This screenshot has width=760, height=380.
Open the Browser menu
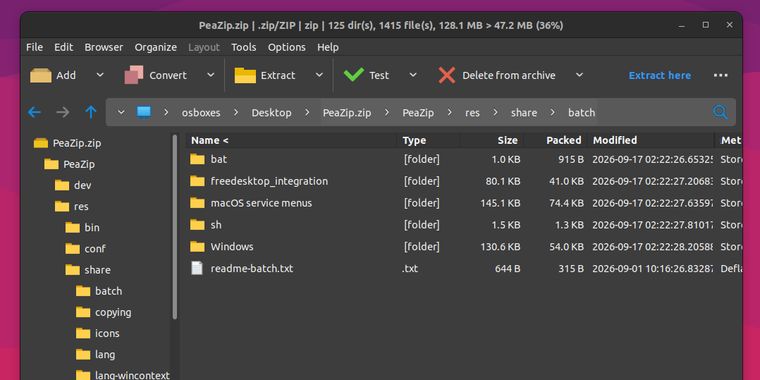click(x=104, y=47)
